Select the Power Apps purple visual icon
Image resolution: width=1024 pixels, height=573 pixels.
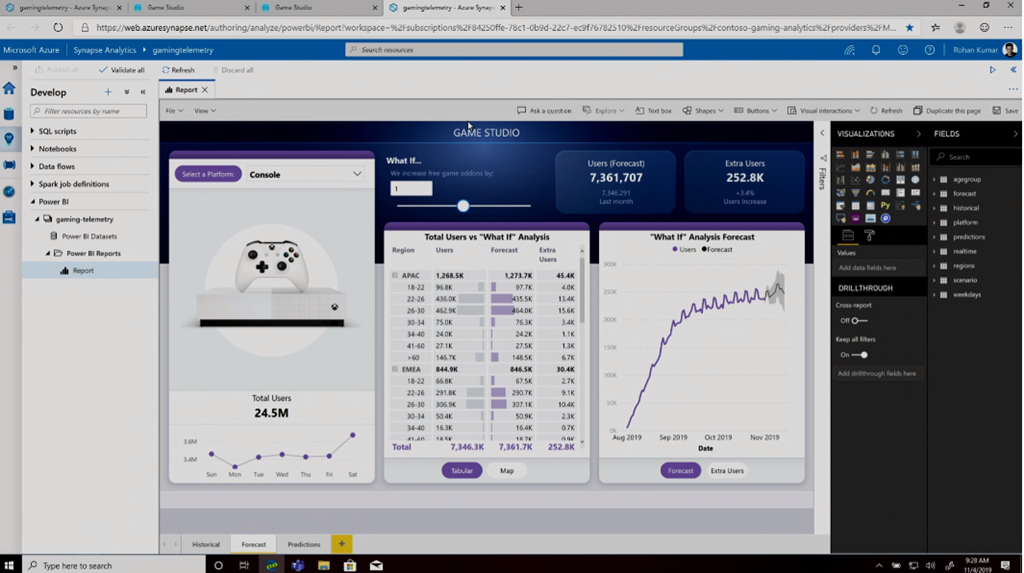(x=856, y=218)
